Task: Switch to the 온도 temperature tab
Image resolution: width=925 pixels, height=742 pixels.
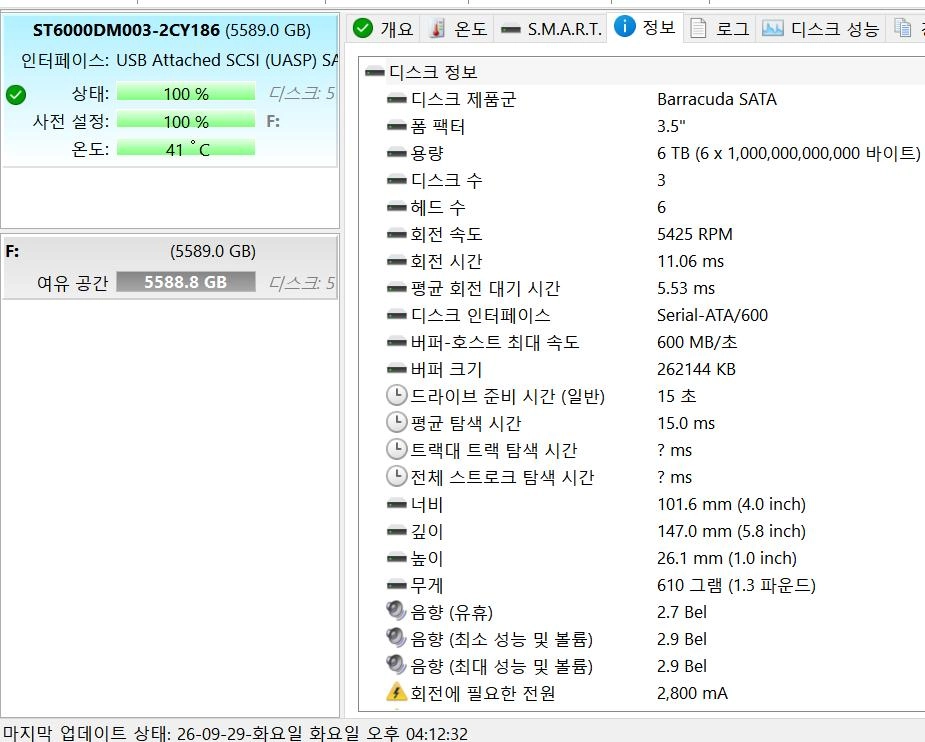Action: [x=458, y=28]
